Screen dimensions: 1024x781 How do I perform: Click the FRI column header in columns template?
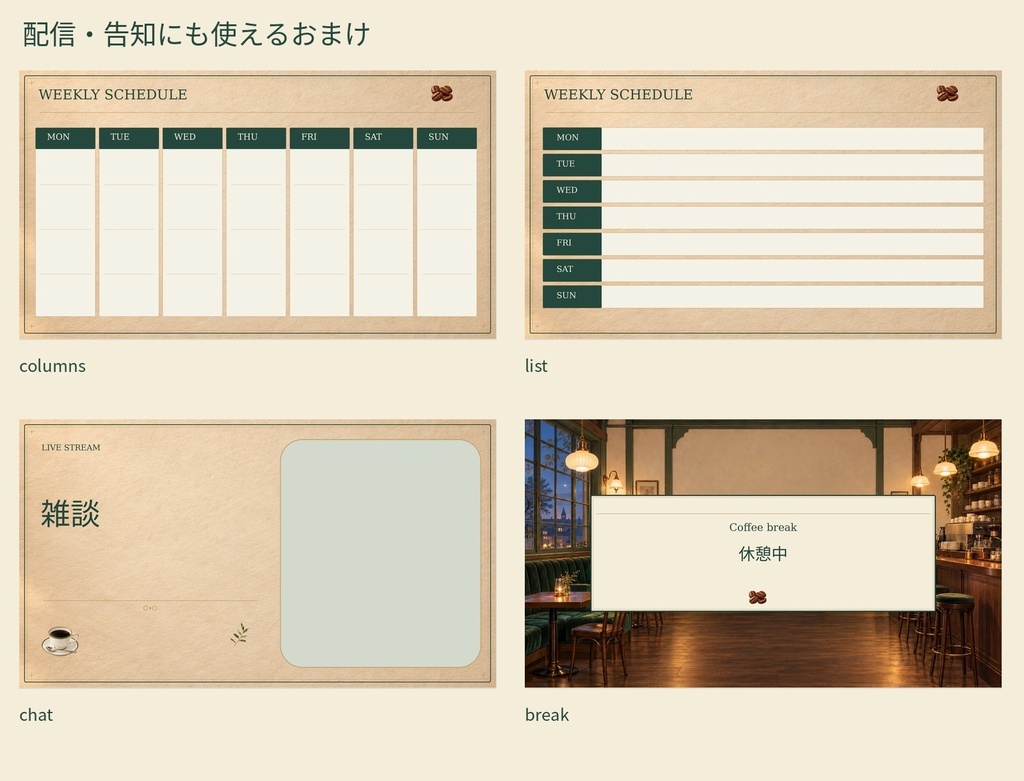[319, 138]
